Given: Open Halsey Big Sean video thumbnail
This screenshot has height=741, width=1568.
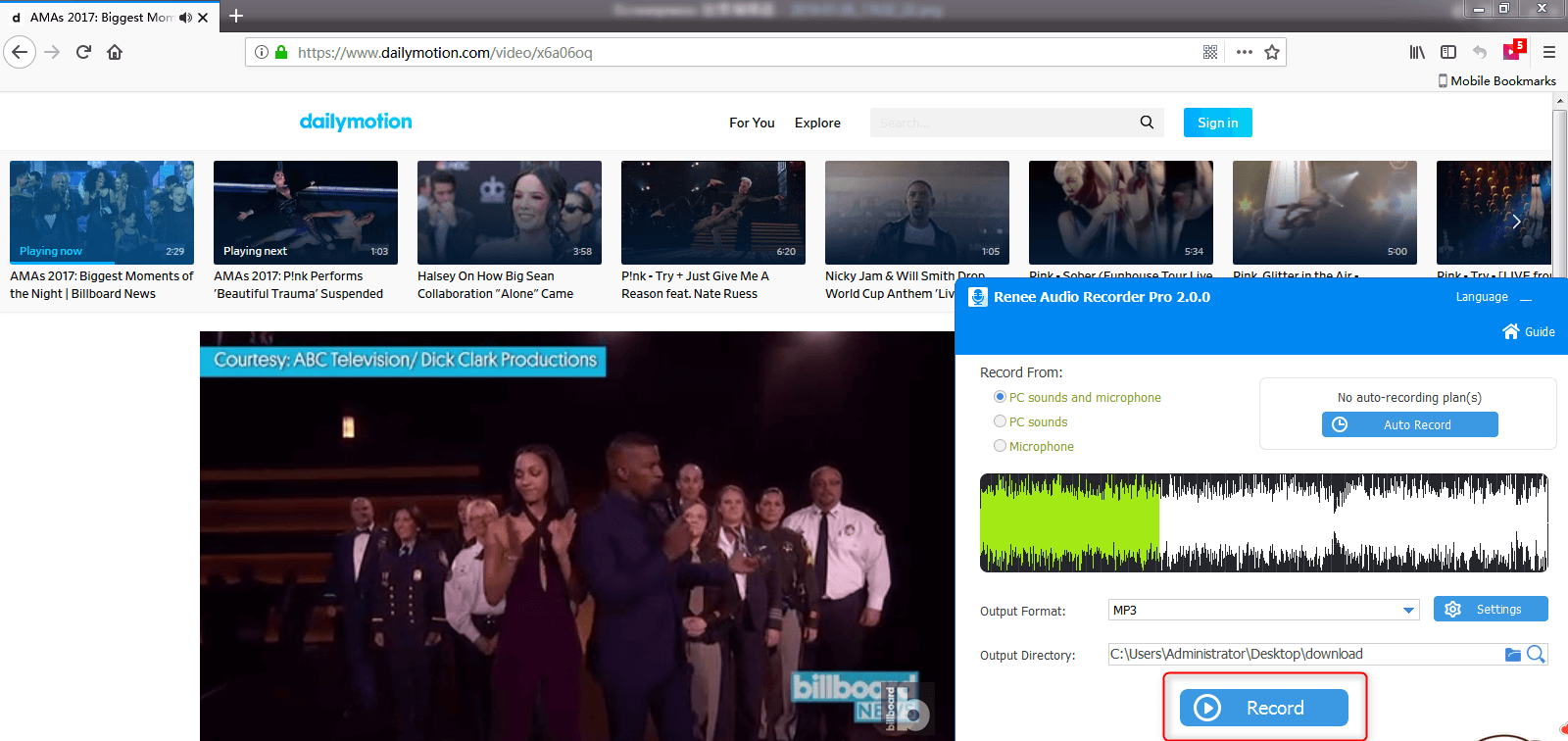Looking at the screenshot, I should [509, 213].
